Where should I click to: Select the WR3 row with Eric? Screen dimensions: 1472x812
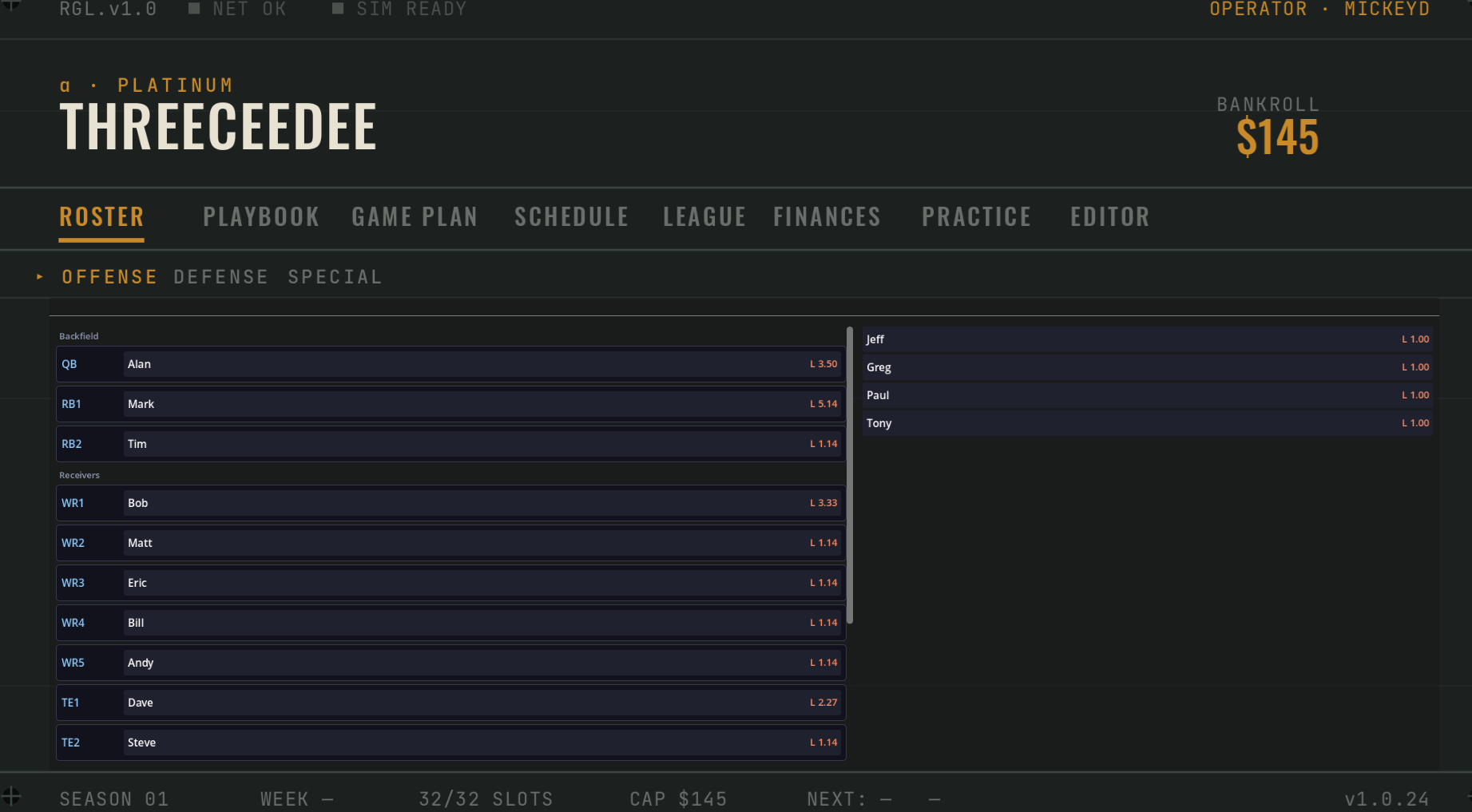(450, 583)
